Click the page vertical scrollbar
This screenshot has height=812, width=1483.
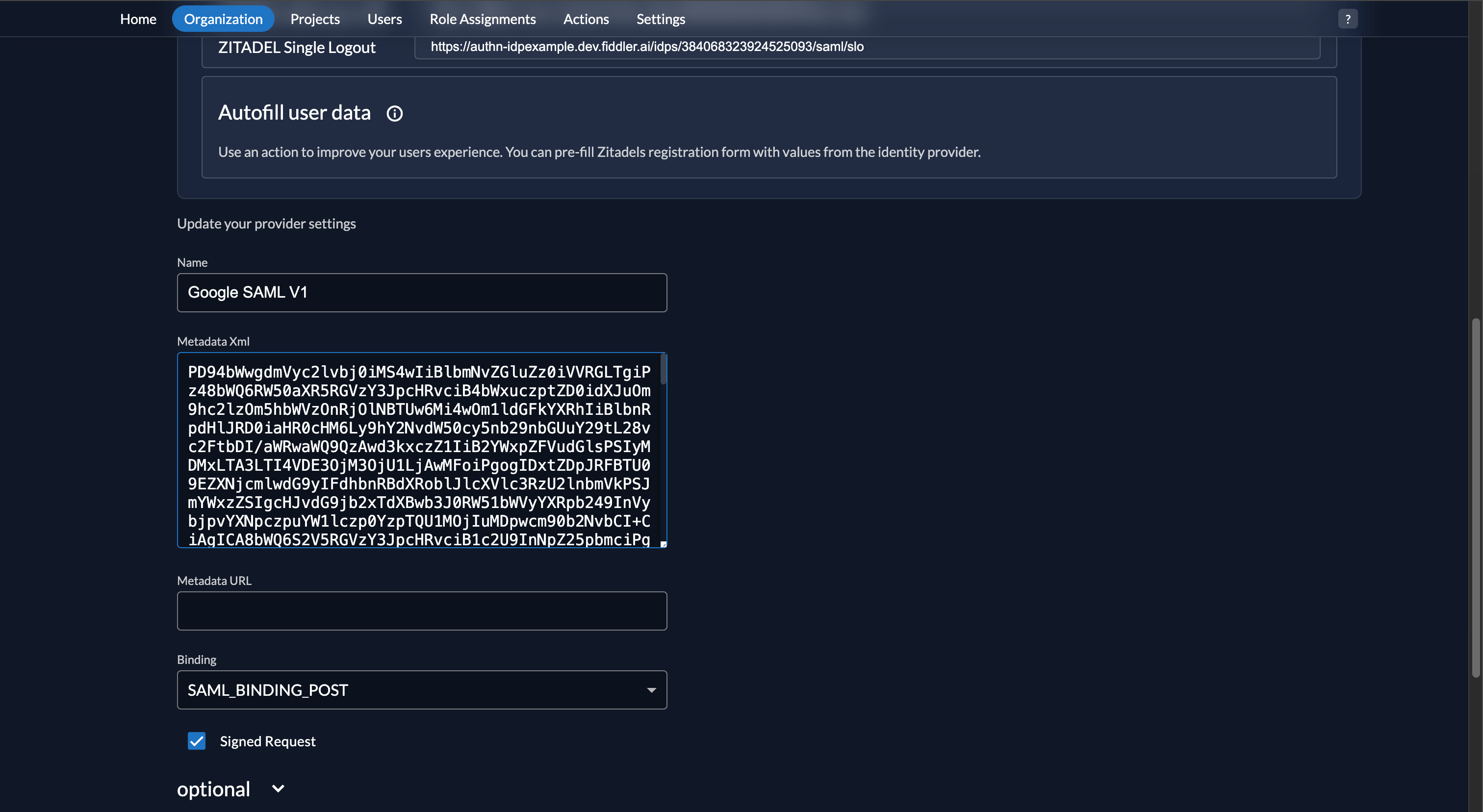tap(1476, 498)
